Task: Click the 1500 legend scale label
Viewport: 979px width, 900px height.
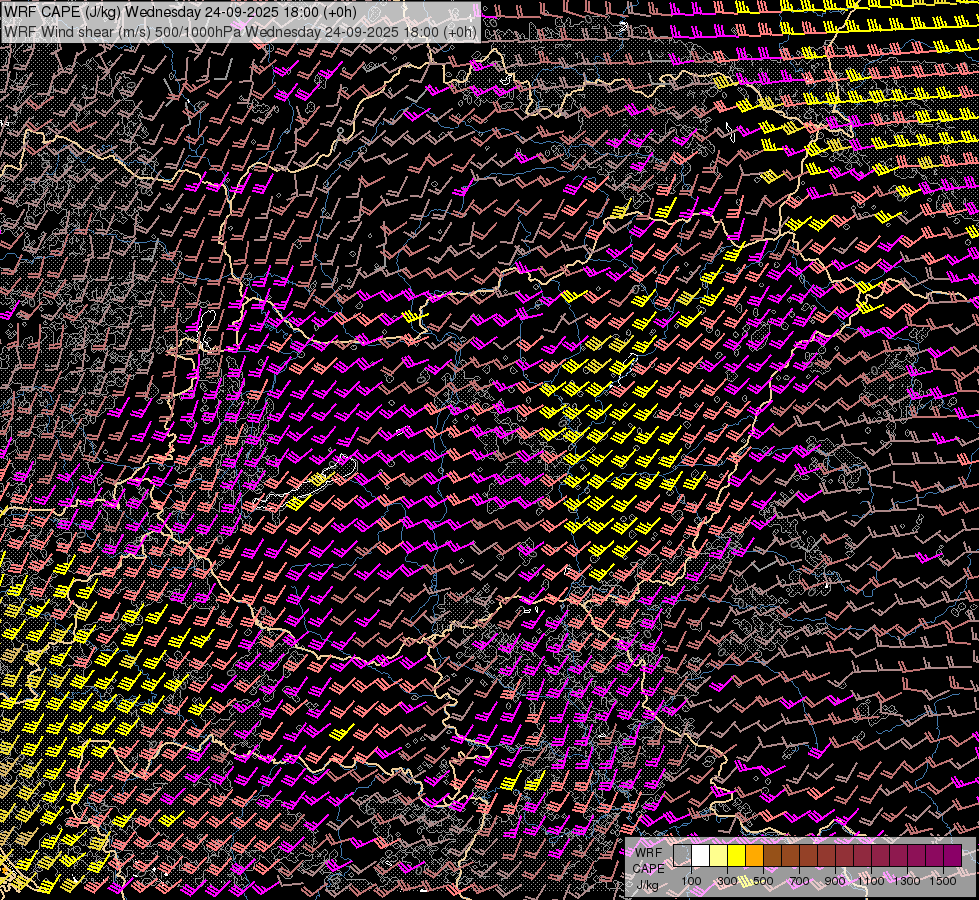Action: click(943, 881)
